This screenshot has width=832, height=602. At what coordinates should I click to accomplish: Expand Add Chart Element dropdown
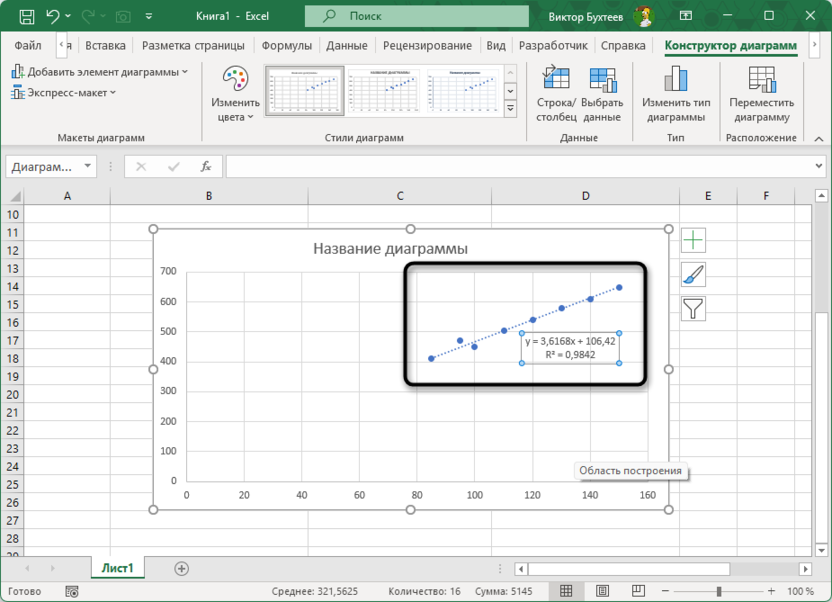click(100, 72)
